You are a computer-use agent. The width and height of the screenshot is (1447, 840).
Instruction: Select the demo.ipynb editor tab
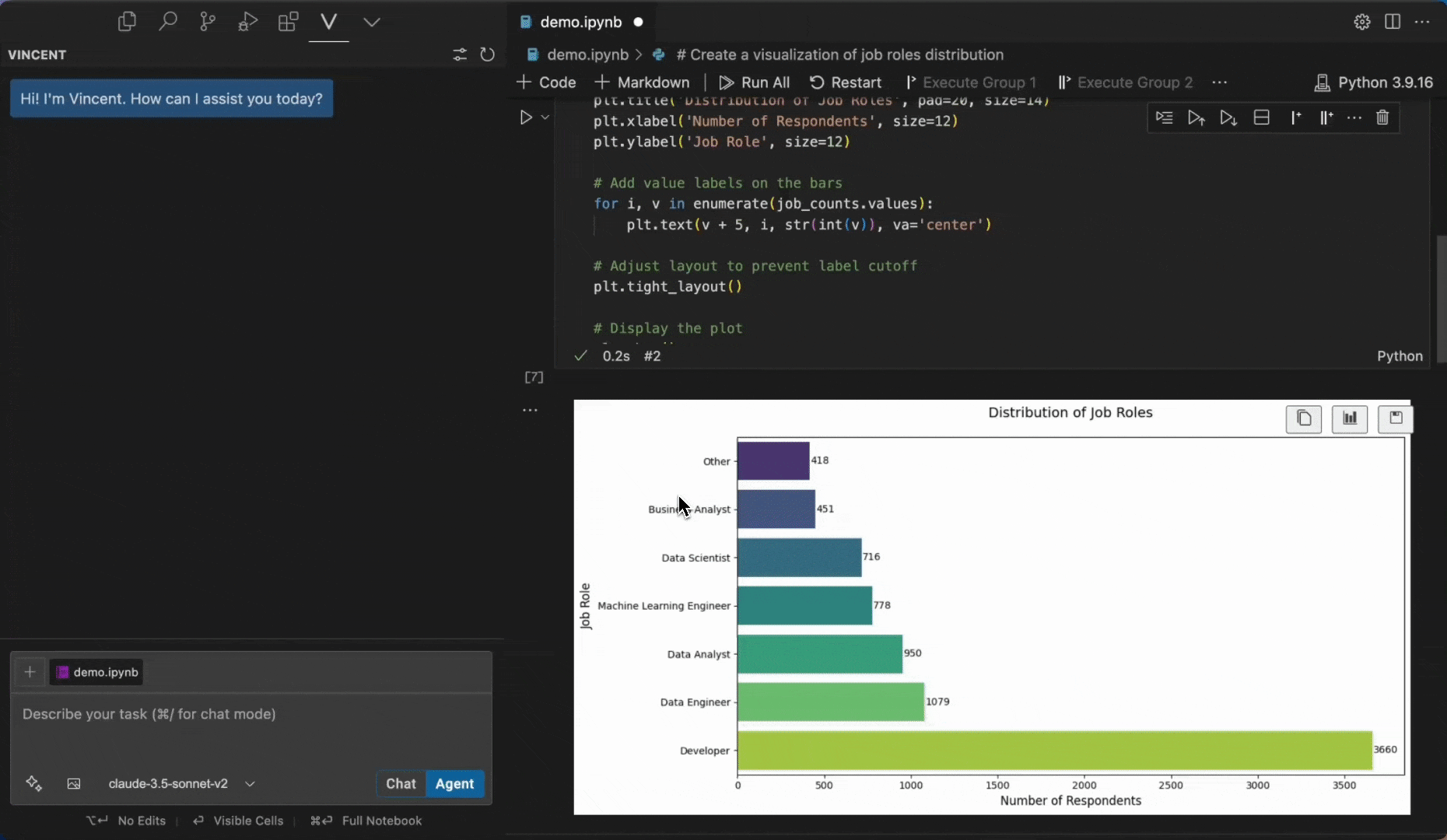[580, 22]
